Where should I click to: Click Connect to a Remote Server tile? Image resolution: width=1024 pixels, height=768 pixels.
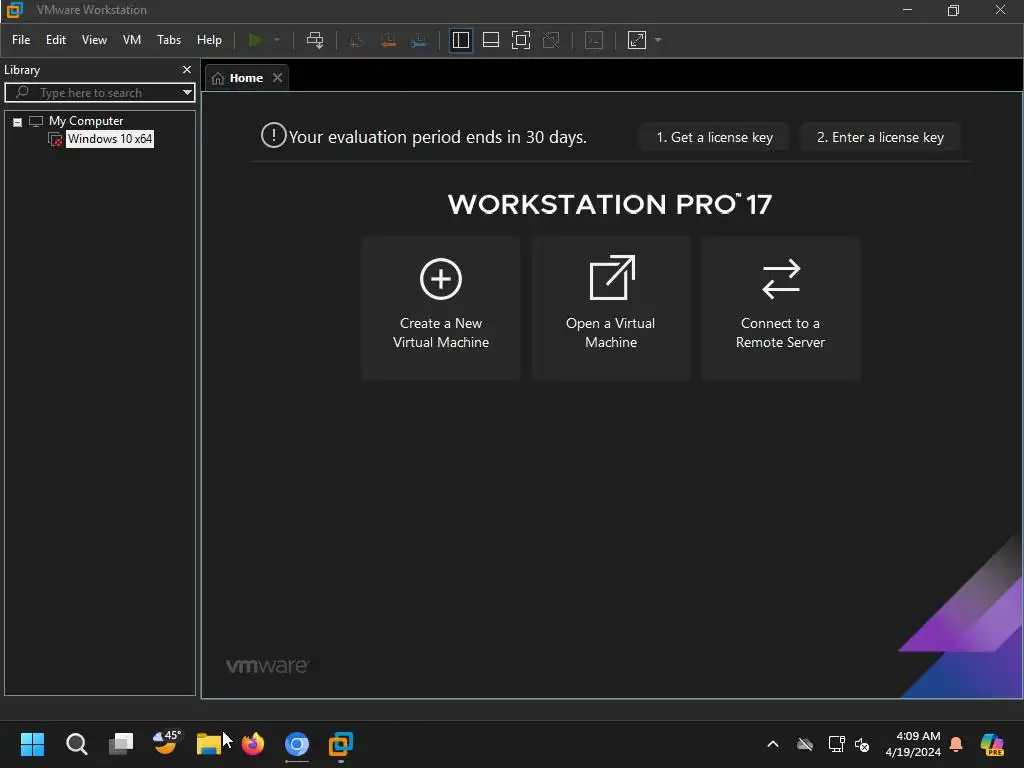(780, 308)
